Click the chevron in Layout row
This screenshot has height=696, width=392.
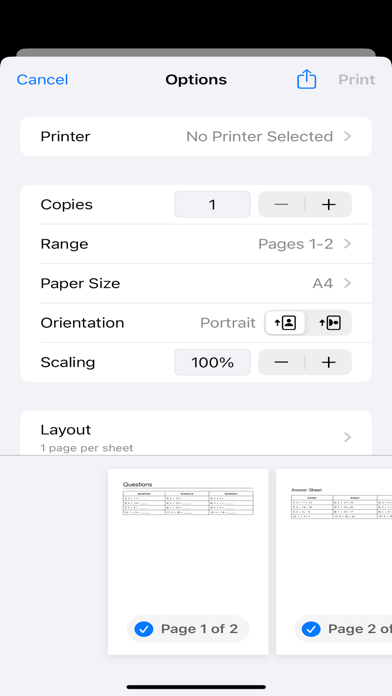[348, 438]
